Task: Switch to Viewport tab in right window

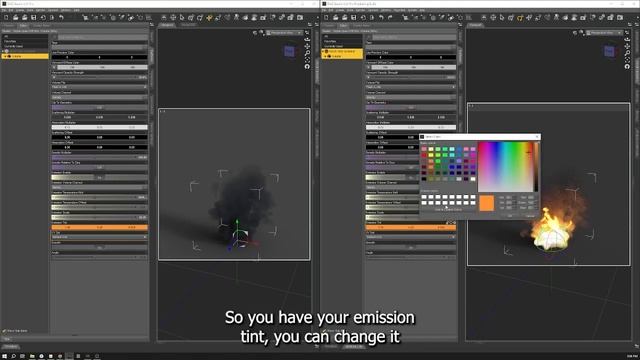Action: (475, 25)
